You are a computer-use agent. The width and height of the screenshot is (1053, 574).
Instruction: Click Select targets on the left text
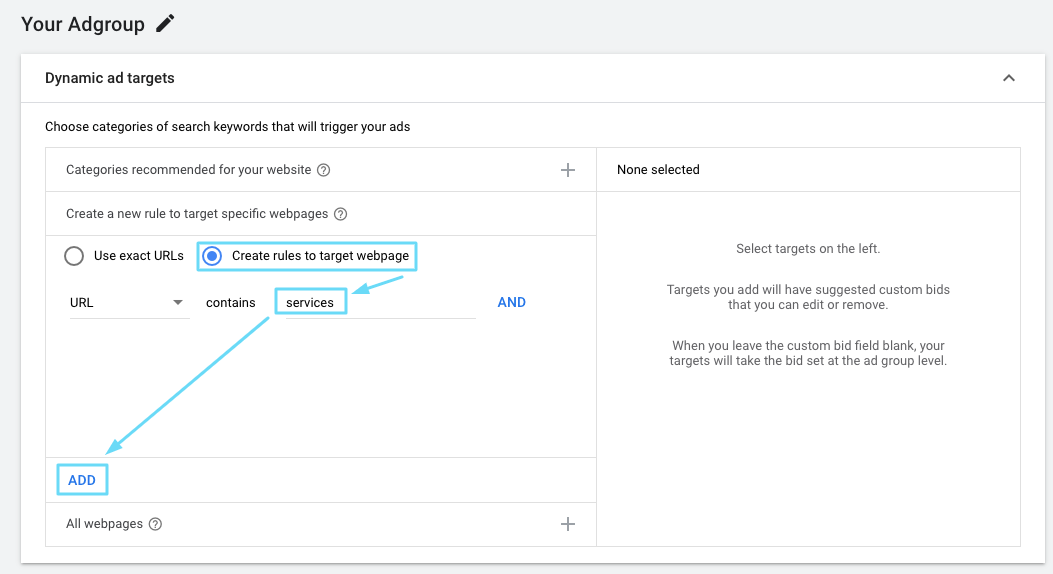pyautogui.click(x=808, y=248)
